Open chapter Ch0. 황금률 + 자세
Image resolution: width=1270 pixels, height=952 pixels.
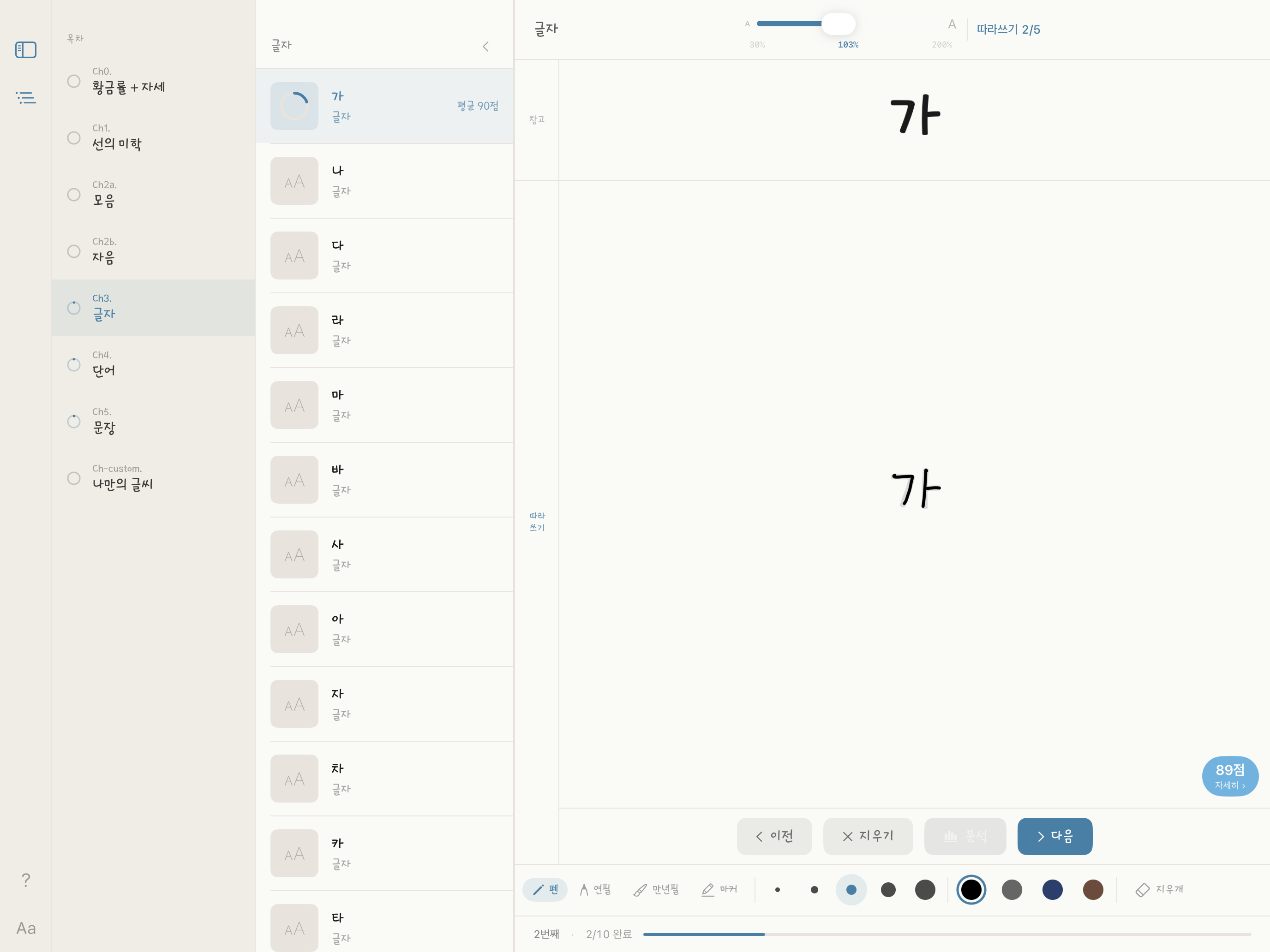pyautogui.click(x=153, y=81)
